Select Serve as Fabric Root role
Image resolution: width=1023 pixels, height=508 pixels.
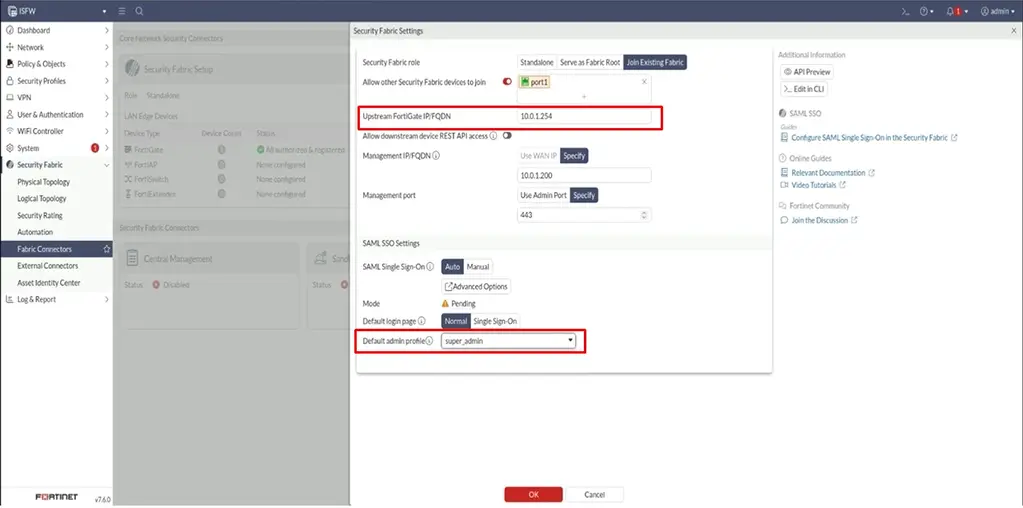click(x=590, y=62)
